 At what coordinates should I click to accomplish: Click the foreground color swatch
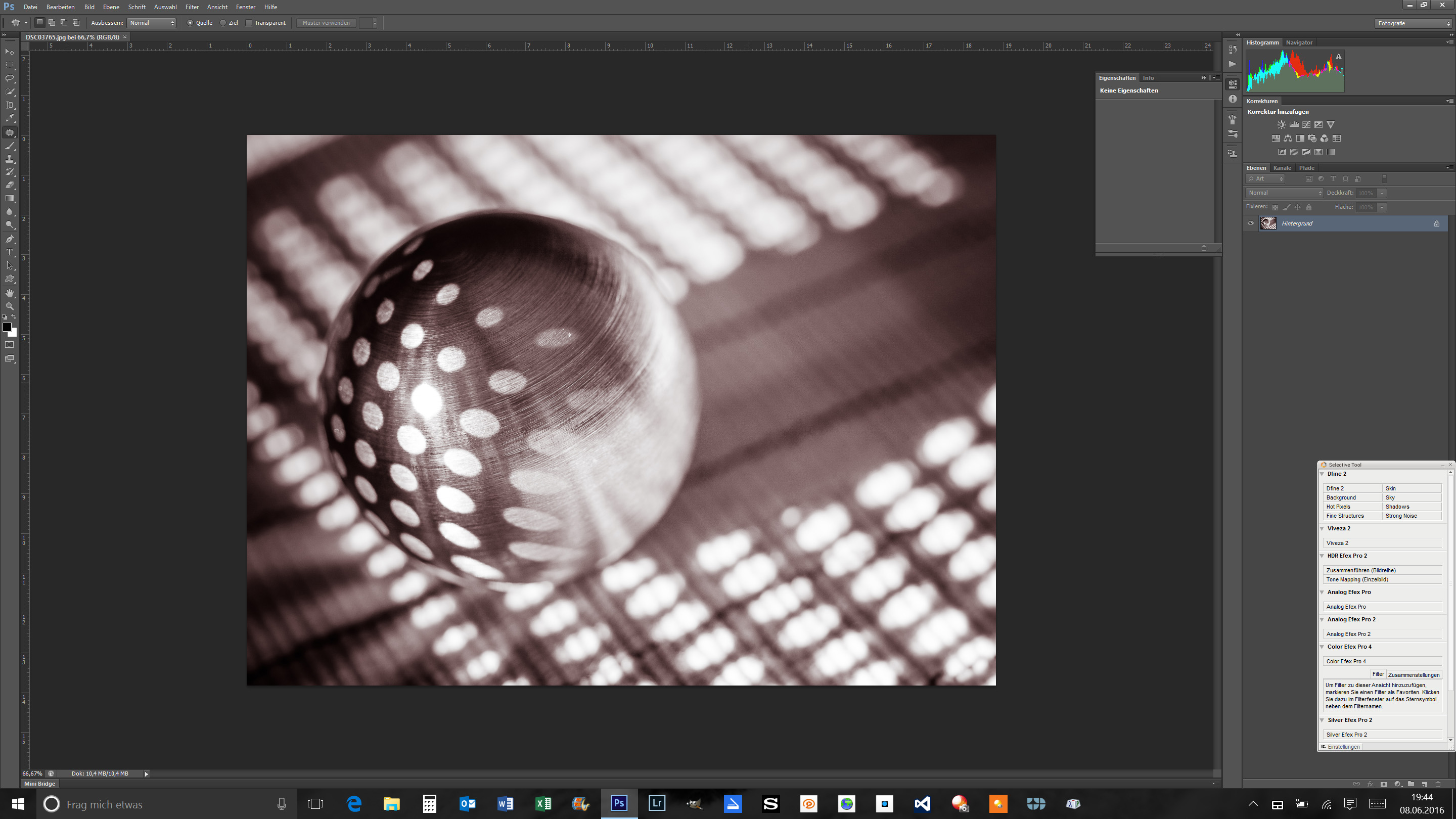click(x=7, y=327)
